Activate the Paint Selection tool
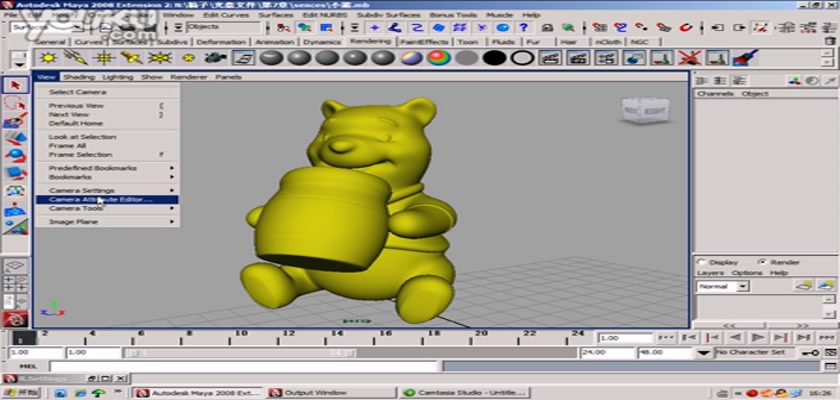Viewport: 840px width, 400px height. tap(15, 120)
